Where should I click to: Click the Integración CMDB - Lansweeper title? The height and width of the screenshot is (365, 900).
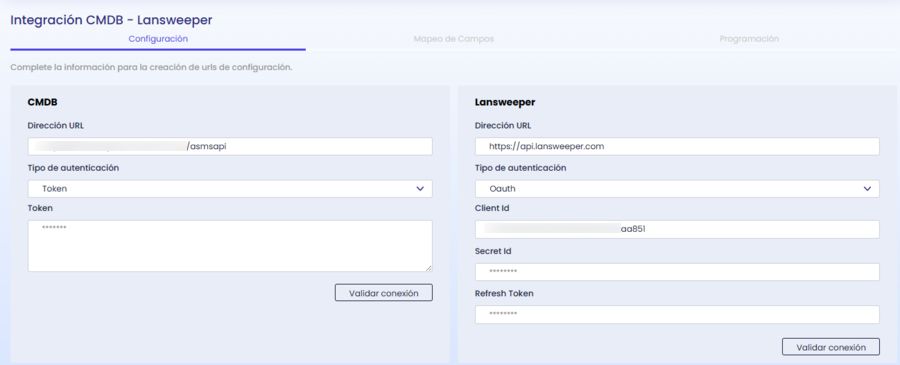pos(111,20)
